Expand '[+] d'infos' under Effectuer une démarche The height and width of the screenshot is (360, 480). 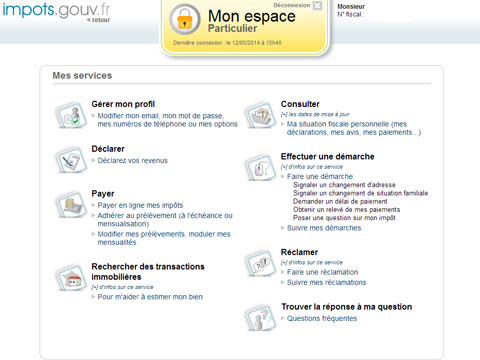pos(312,167)
